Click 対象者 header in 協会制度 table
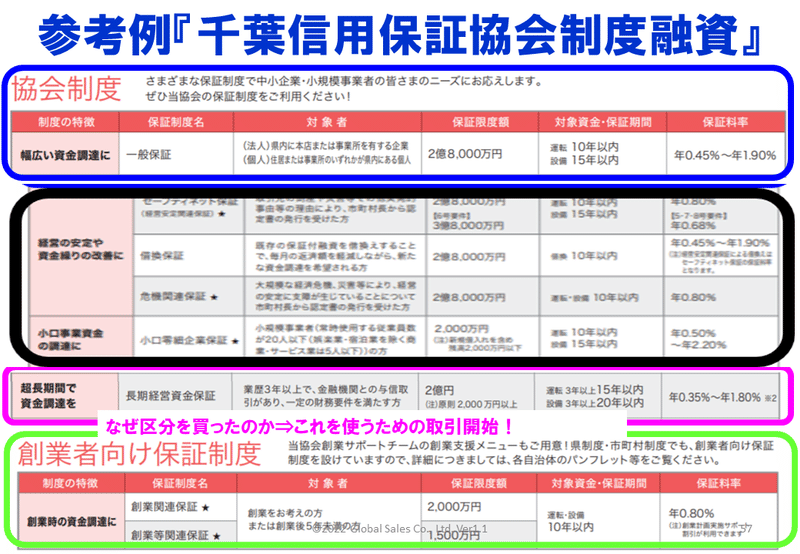 pyautogui.click(x=327, y=122)
